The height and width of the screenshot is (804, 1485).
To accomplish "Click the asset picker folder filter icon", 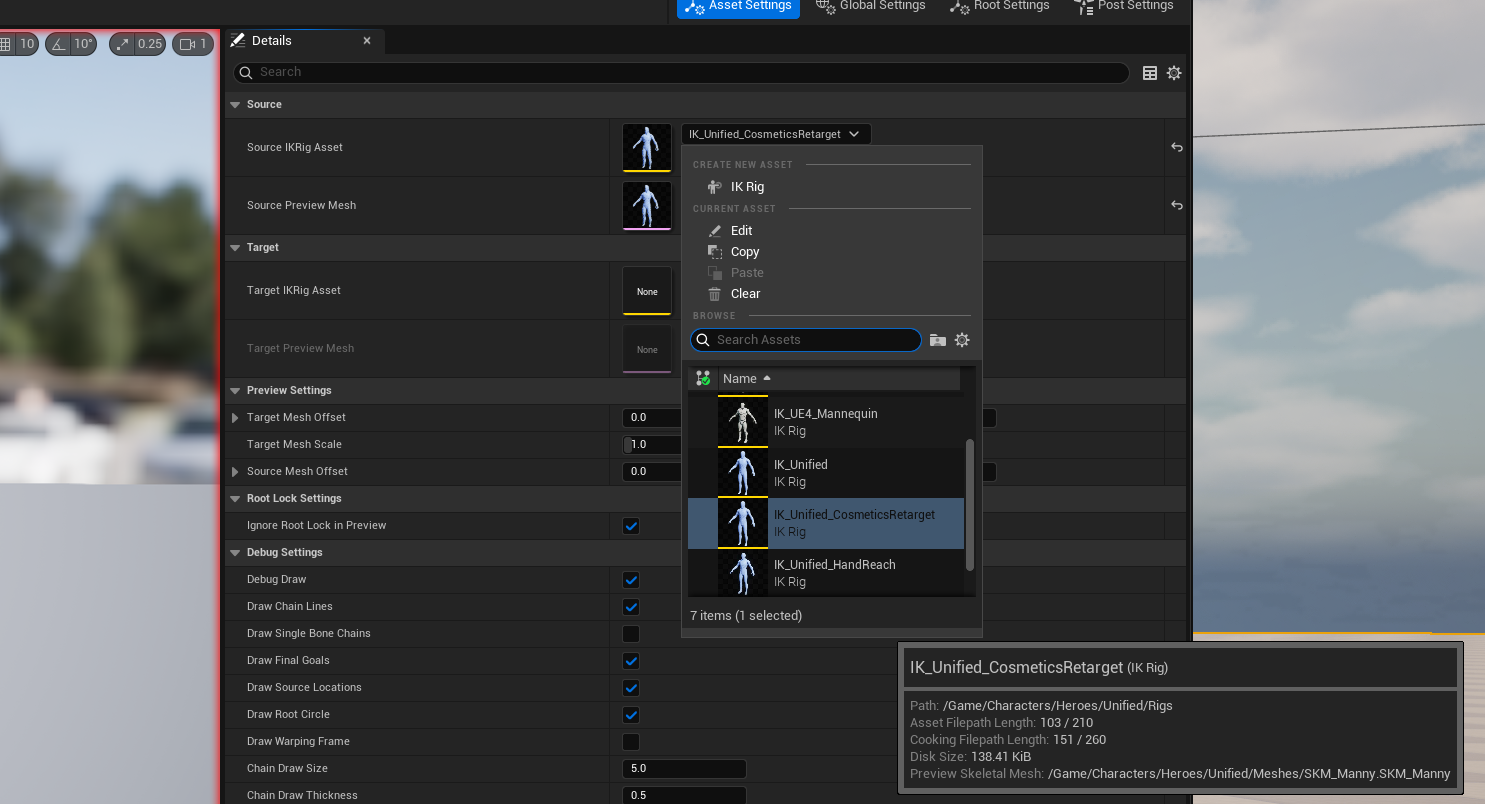I will (x=937, y=341).
